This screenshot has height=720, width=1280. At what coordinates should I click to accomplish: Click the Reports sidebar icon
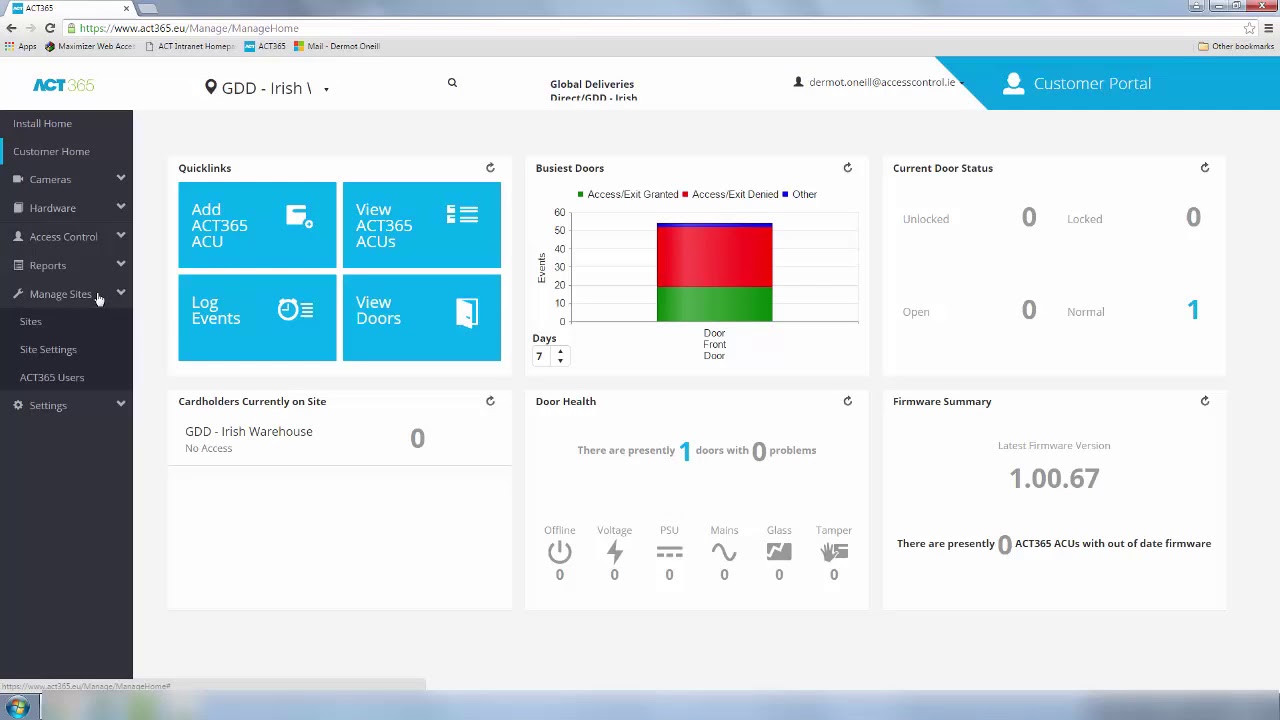(18, 265)
